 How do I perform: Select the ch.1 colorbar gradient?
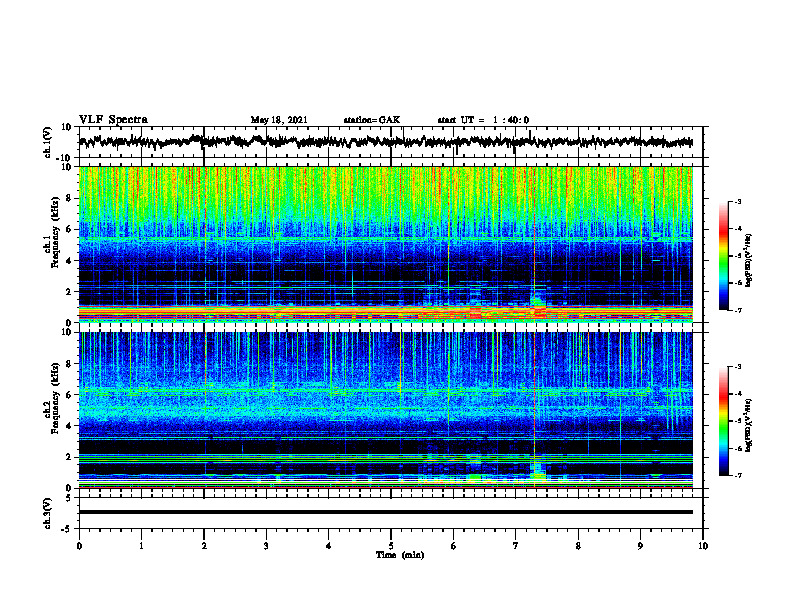point(724,256)
